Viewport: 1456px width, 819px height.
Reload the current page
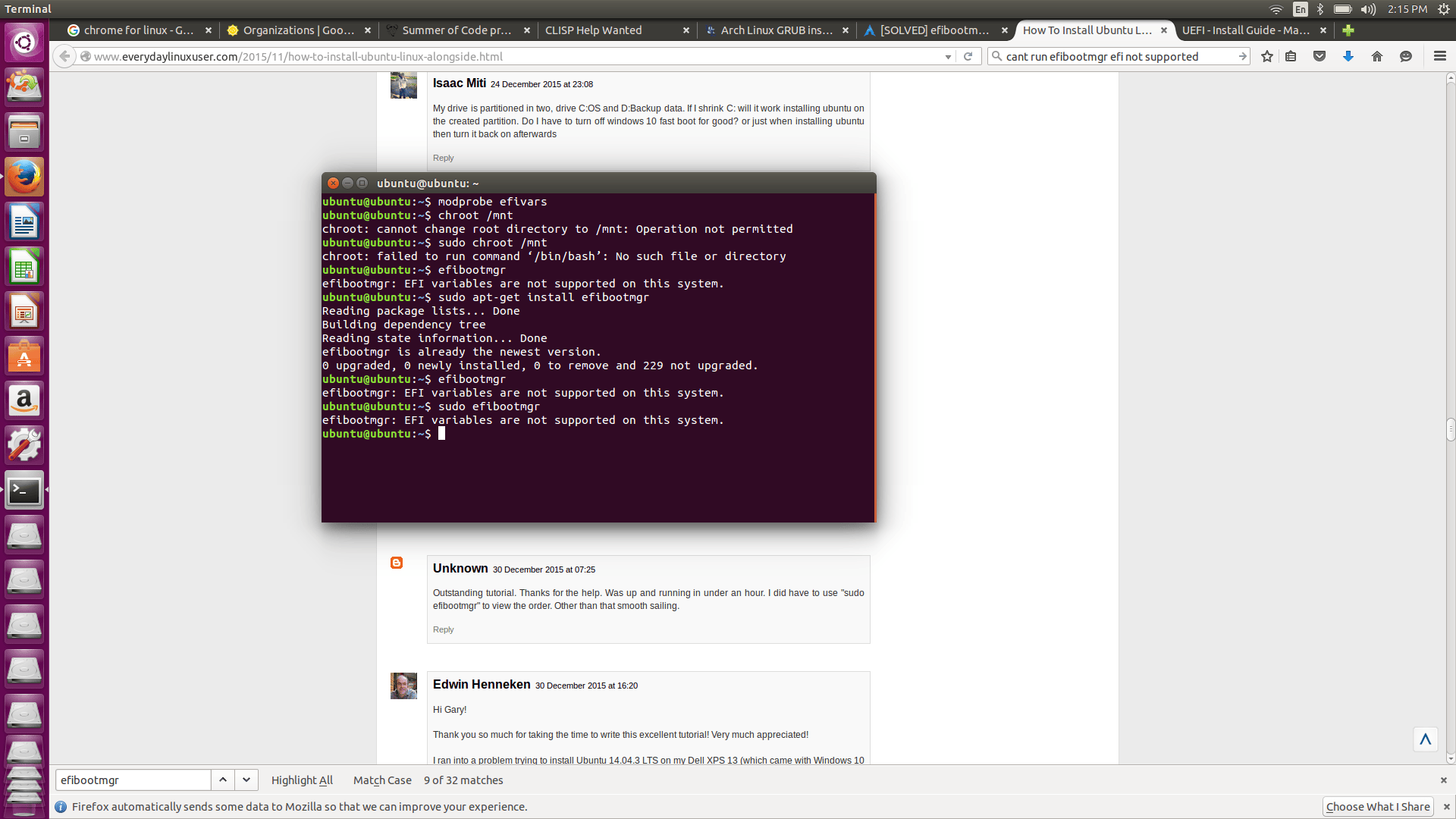point(968,56)
